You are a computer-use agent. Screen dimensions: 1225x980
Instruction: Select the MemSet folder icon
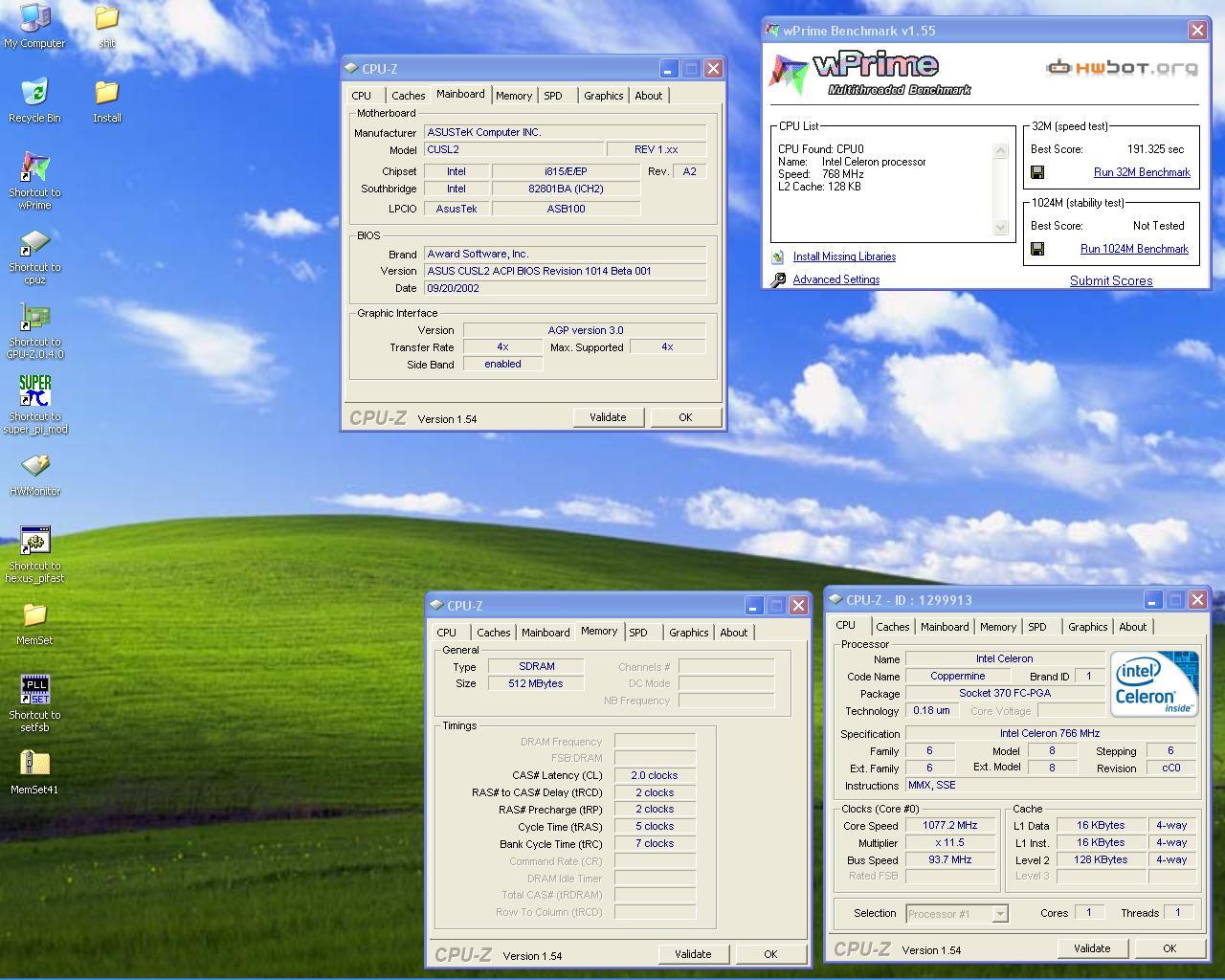pyautogui.click(x=34, y=623)
